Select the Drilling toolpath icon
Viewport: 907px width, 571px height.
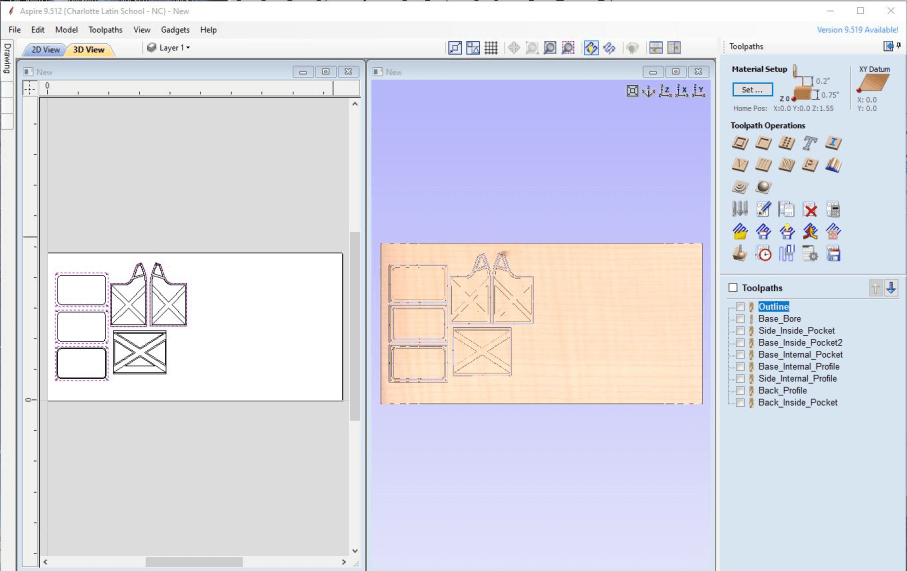[x=787, y=143]
